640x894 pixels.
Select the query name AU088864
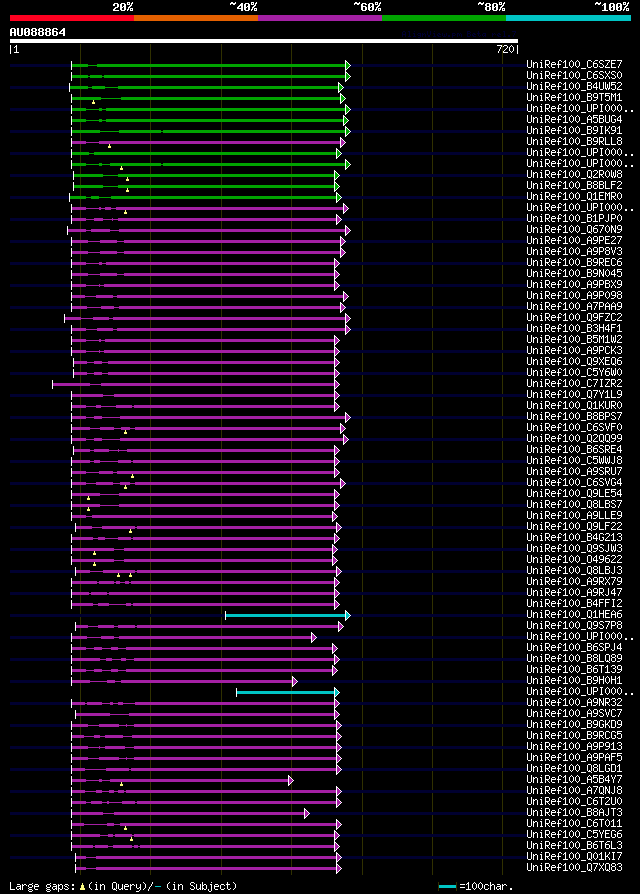pyautogui.click(x=38, y=32)
